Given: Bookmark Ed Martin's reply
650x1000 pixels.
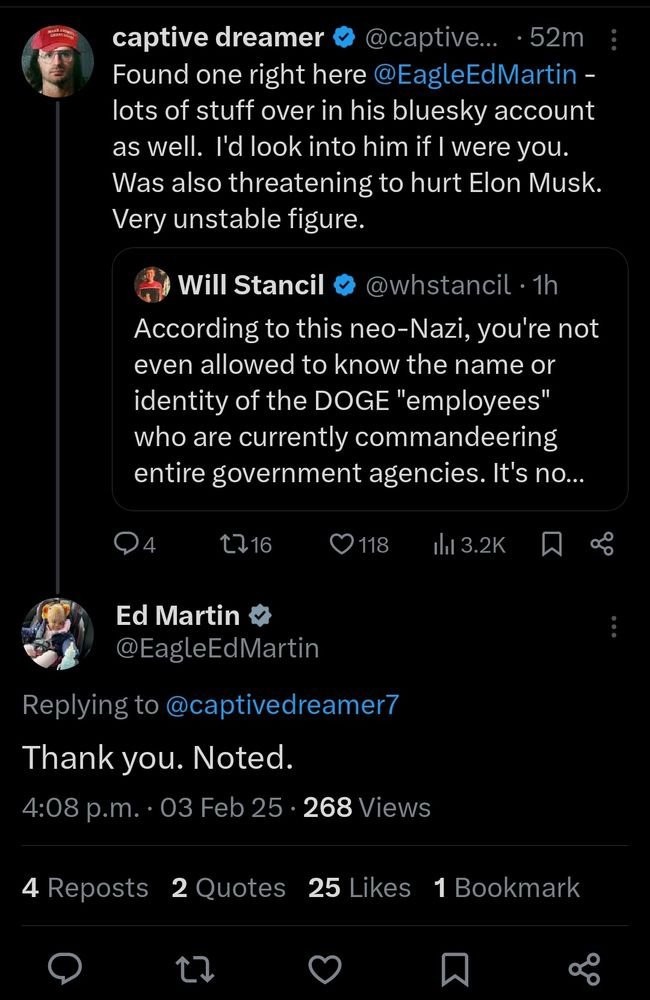Looking at the screenshot, I should [455, 968].
